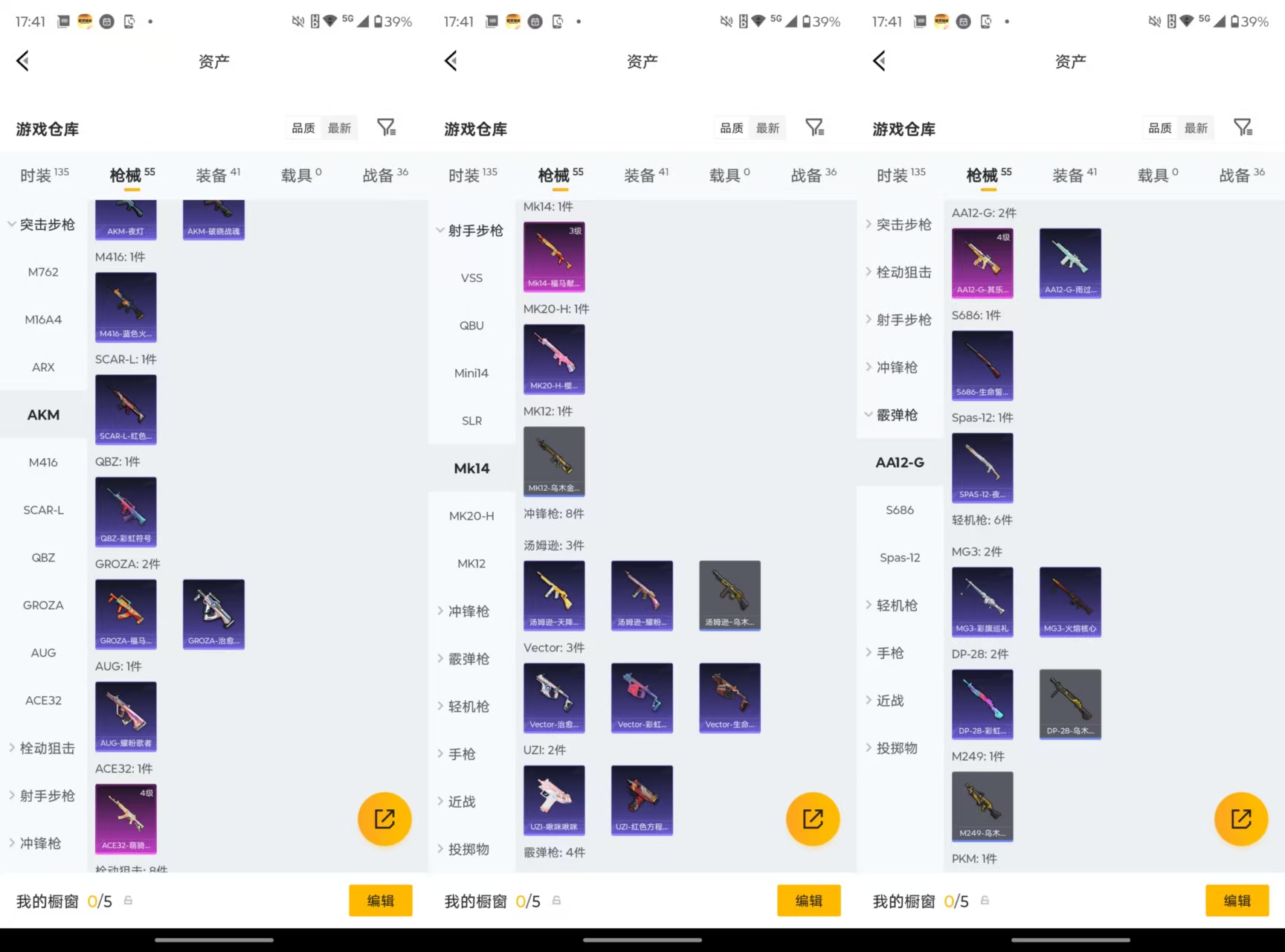Select the GROZA-福马 skin icon
This screenshot has width=1285, height=952.
(126, 614)
